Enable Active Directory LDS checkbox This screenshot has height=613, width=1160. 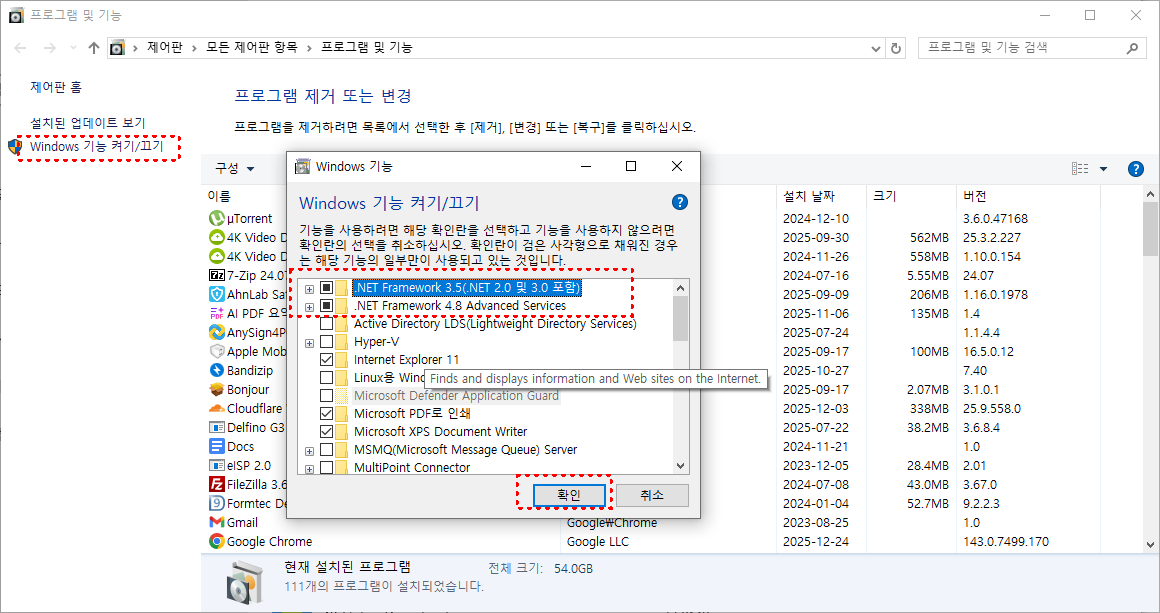click(326, 324)
